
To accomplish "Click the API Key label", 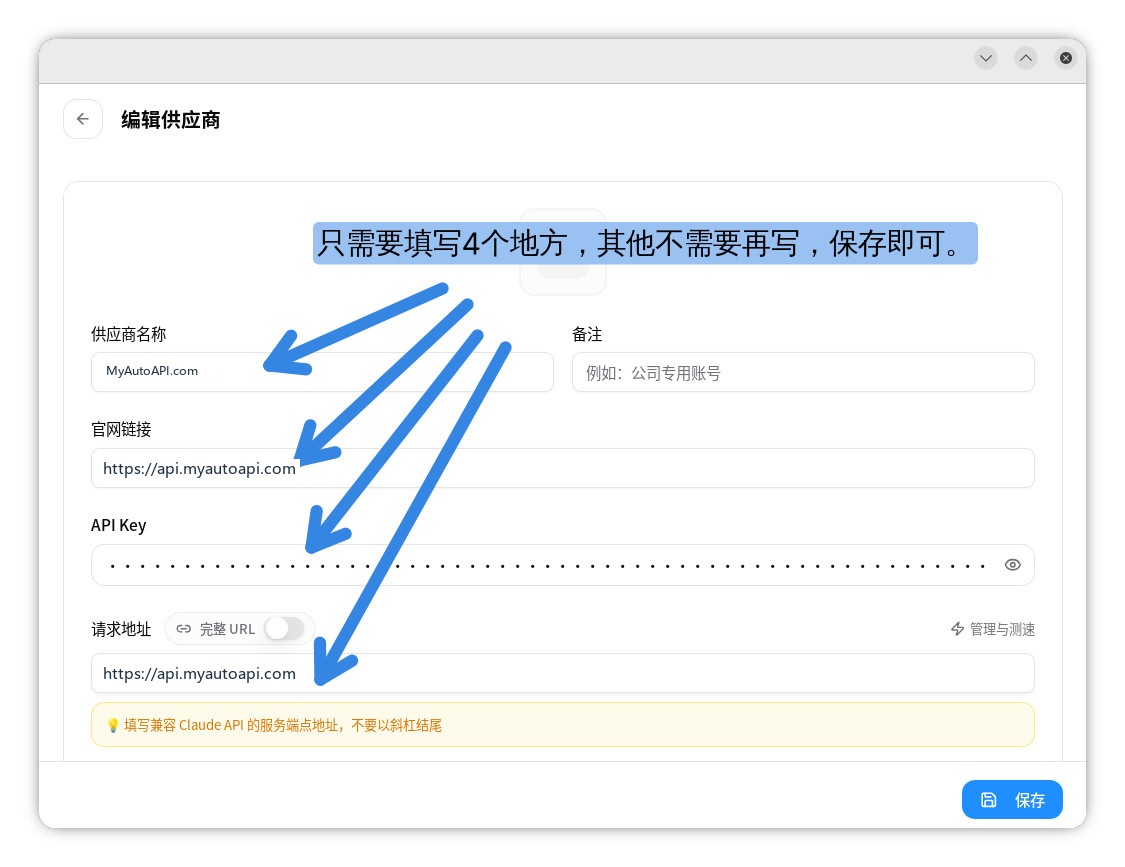I will [x=118, y=525].
